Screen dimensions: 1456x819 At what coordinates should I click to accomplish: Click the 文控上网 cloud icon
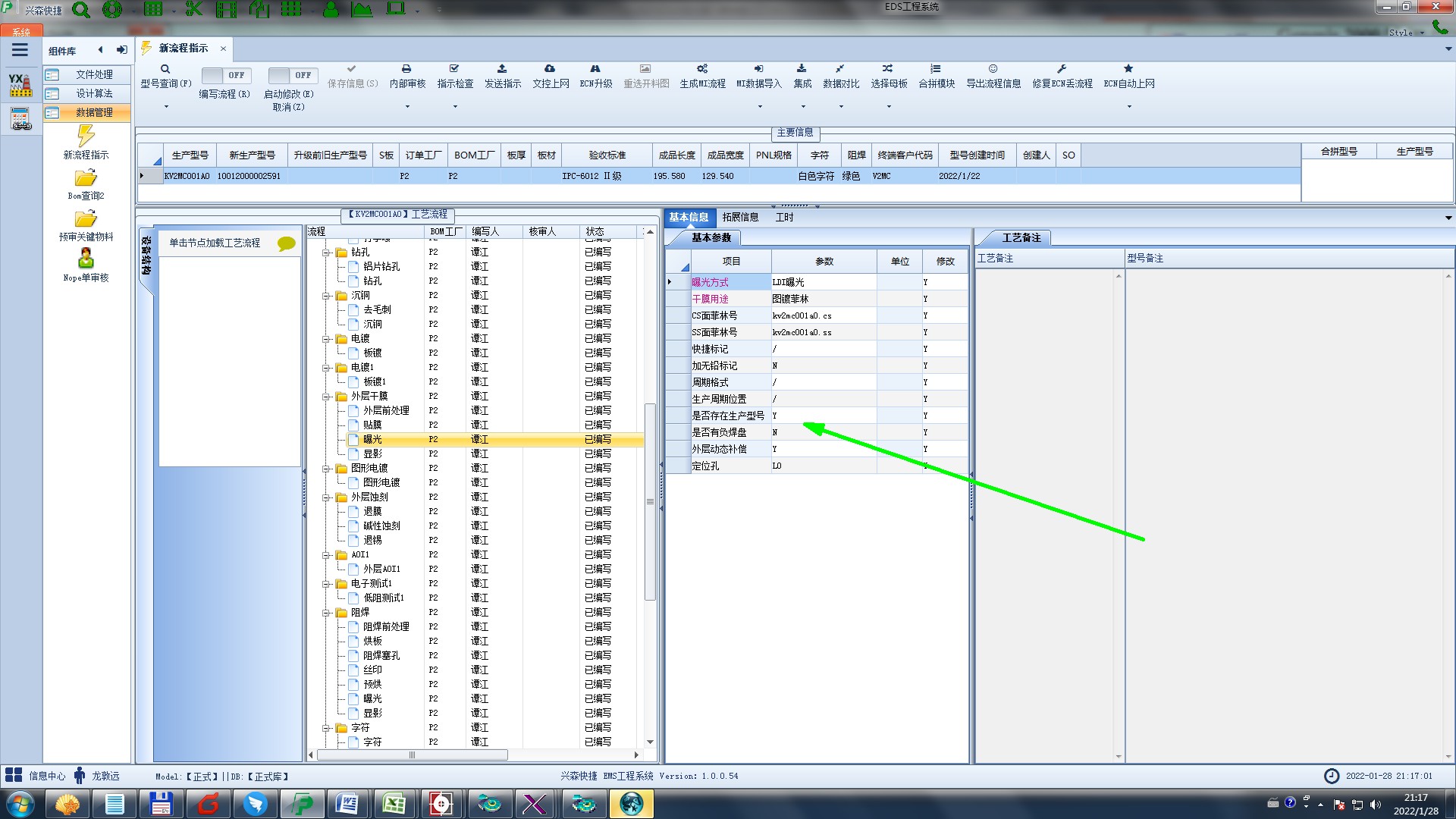click(x=550, y=69)
